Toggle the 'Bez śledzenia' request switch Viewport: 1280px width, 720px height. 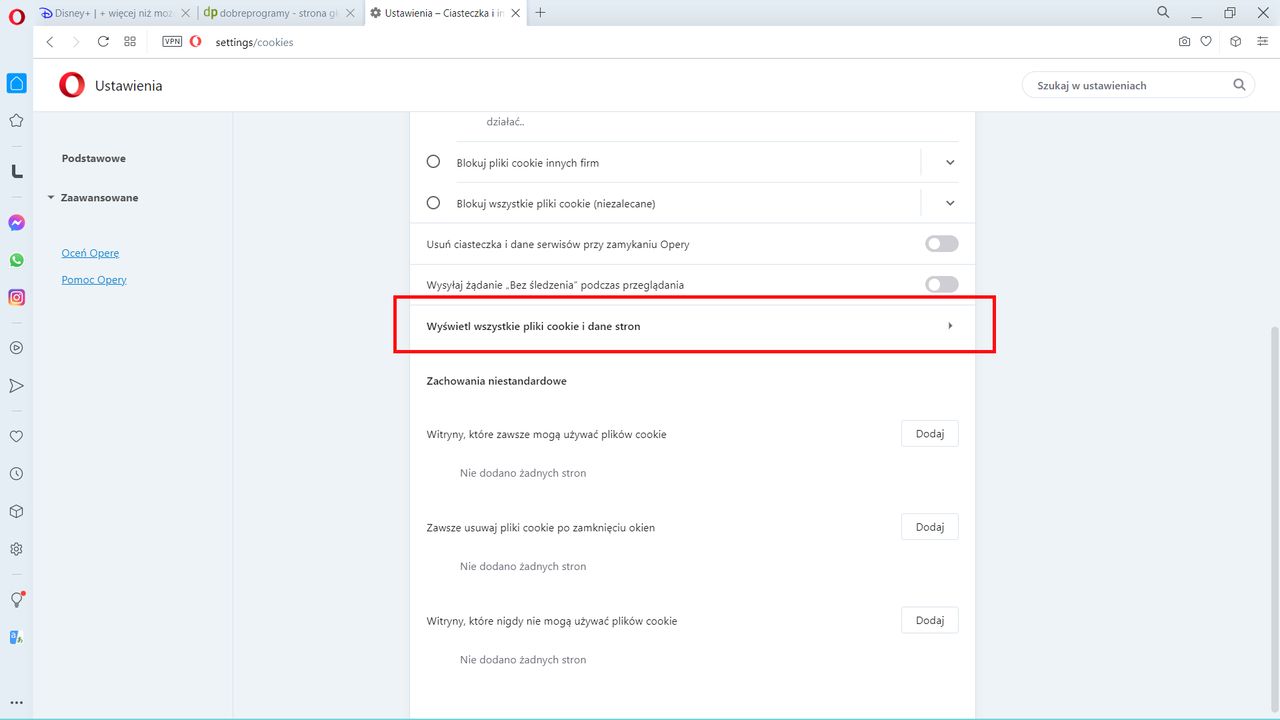[942, 285]
